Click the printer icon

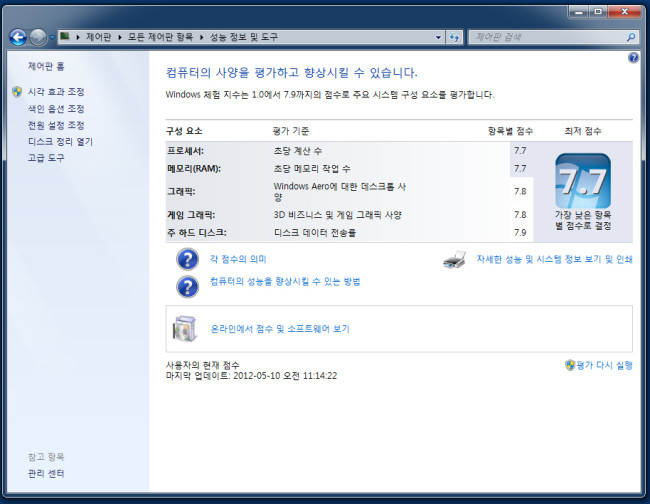(454, 260)
